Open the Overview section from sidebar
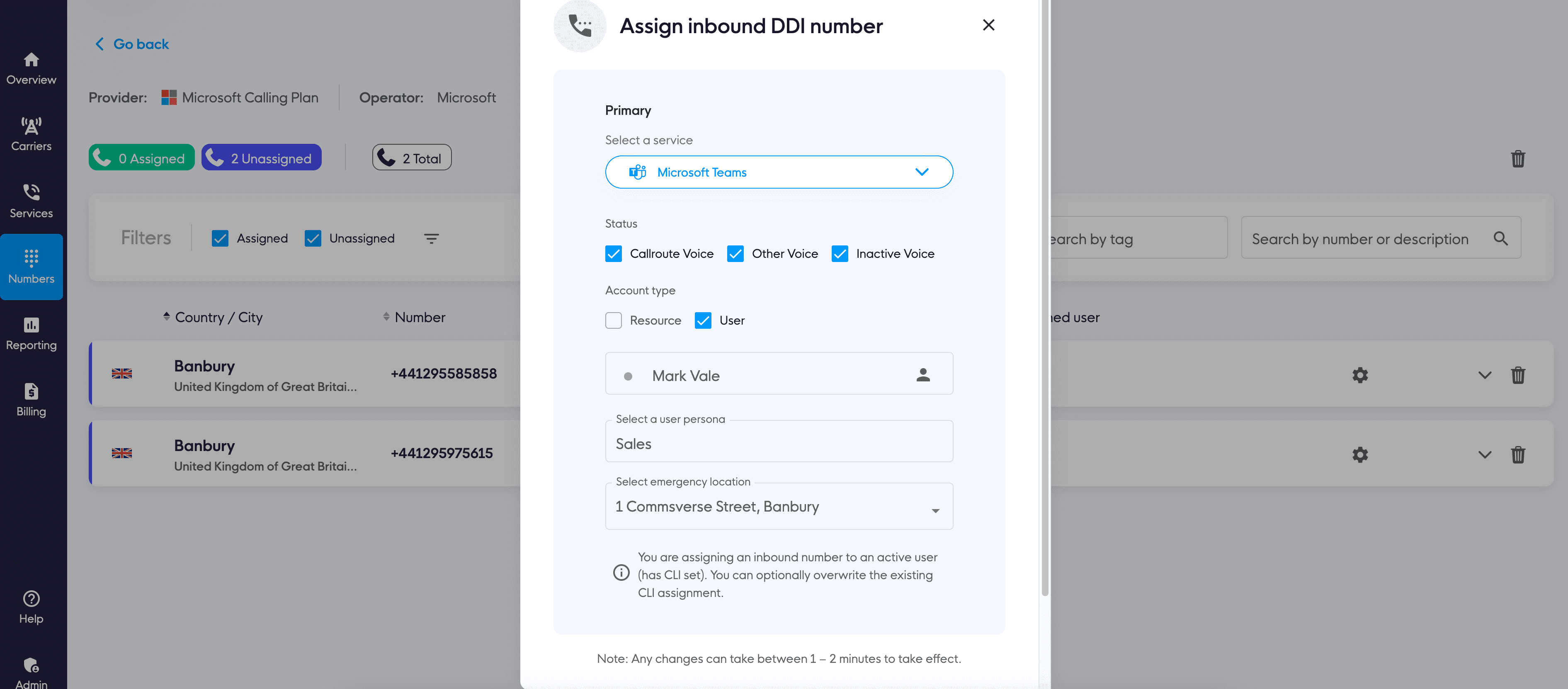Viewport: 1568px width, 689px height. (x=31, y=67)
